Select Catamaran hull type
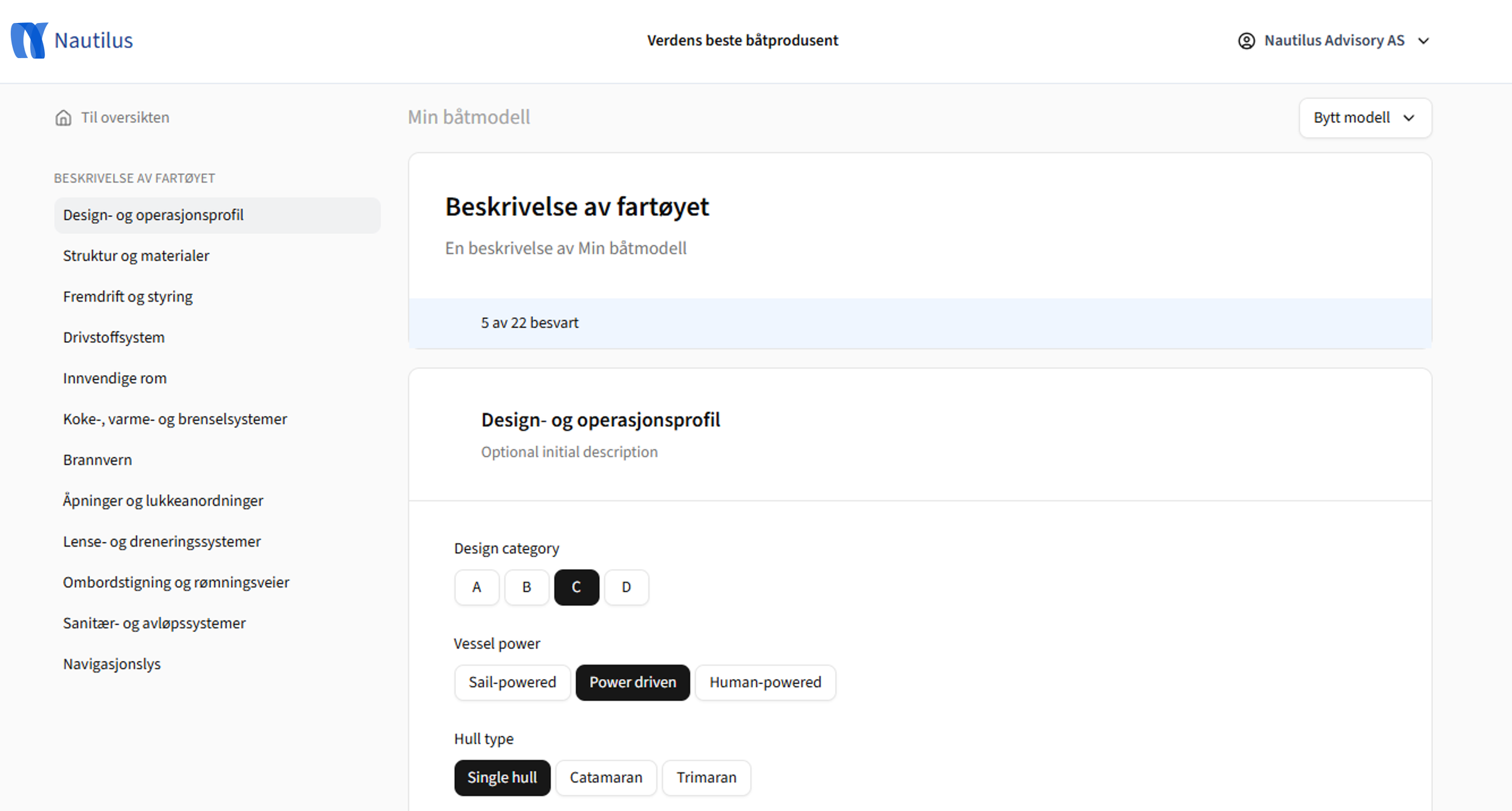 (x=605, y=777)
